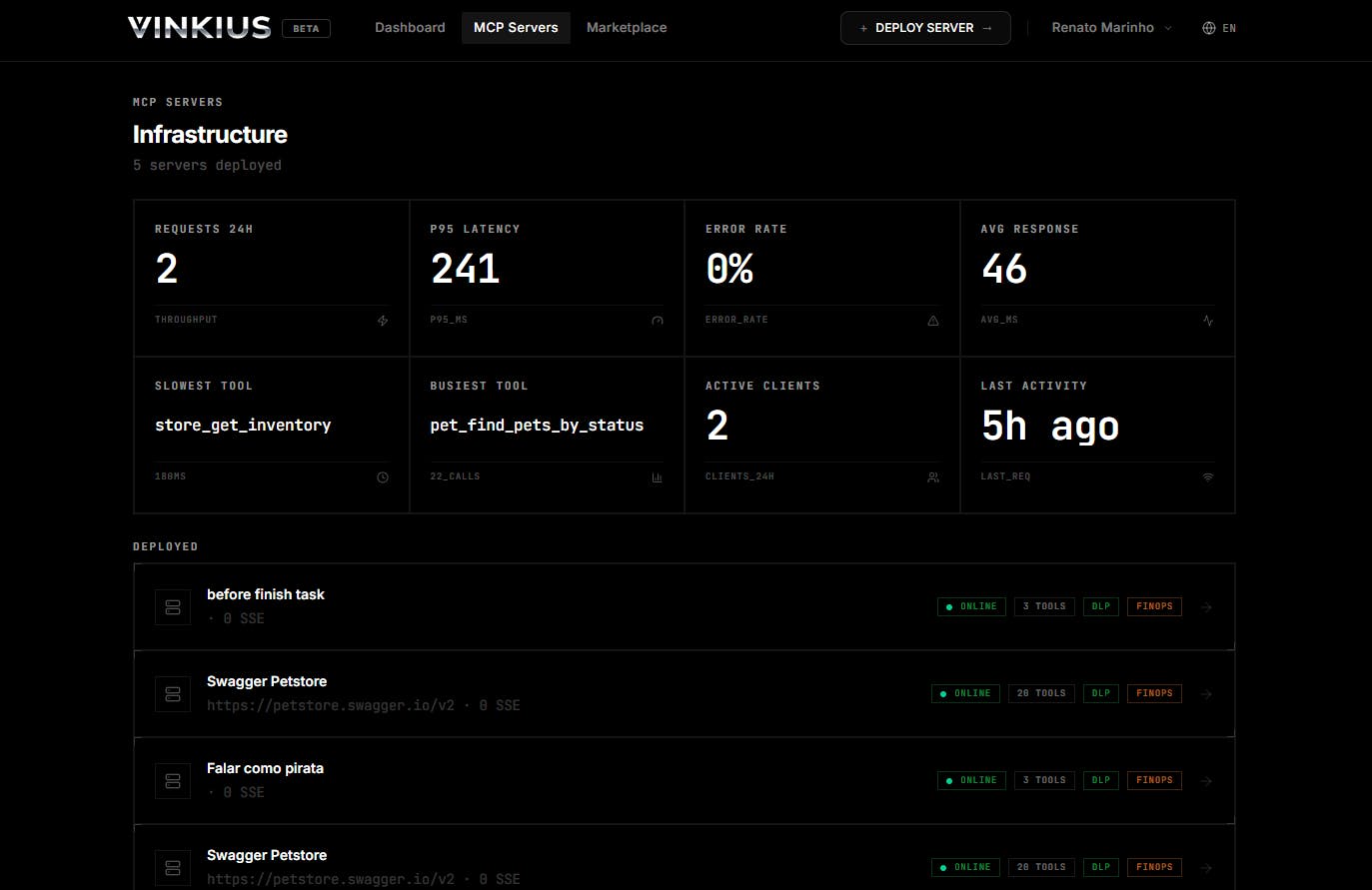
Task: Click the wifi icon in Last Activity card
Action: pos(1208,477)
